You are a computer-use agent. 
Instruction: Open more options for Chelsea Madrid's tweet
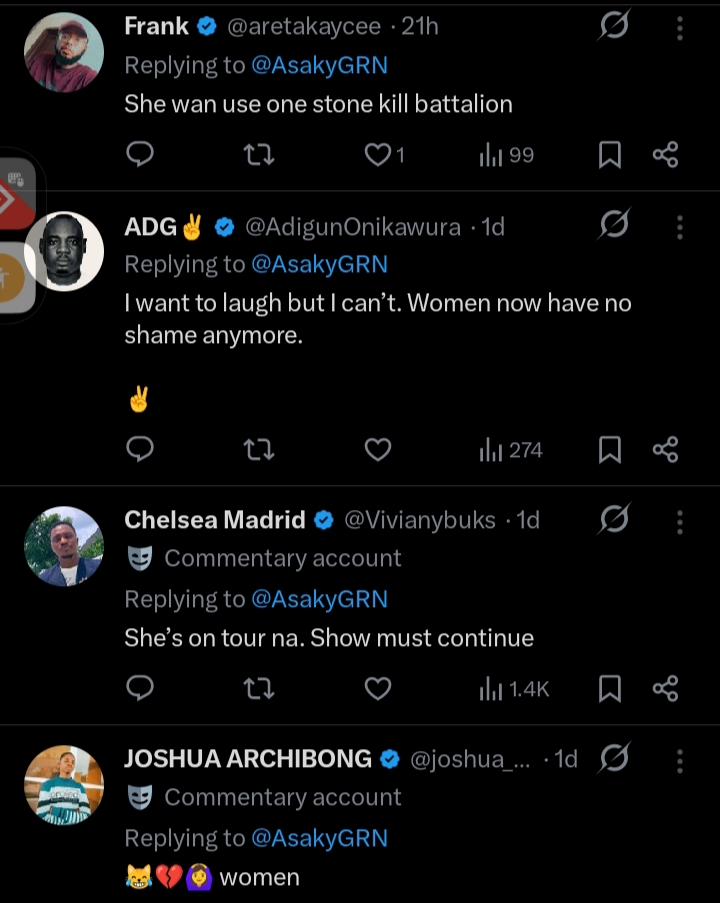pyautogui.click(x=680, y=520)
